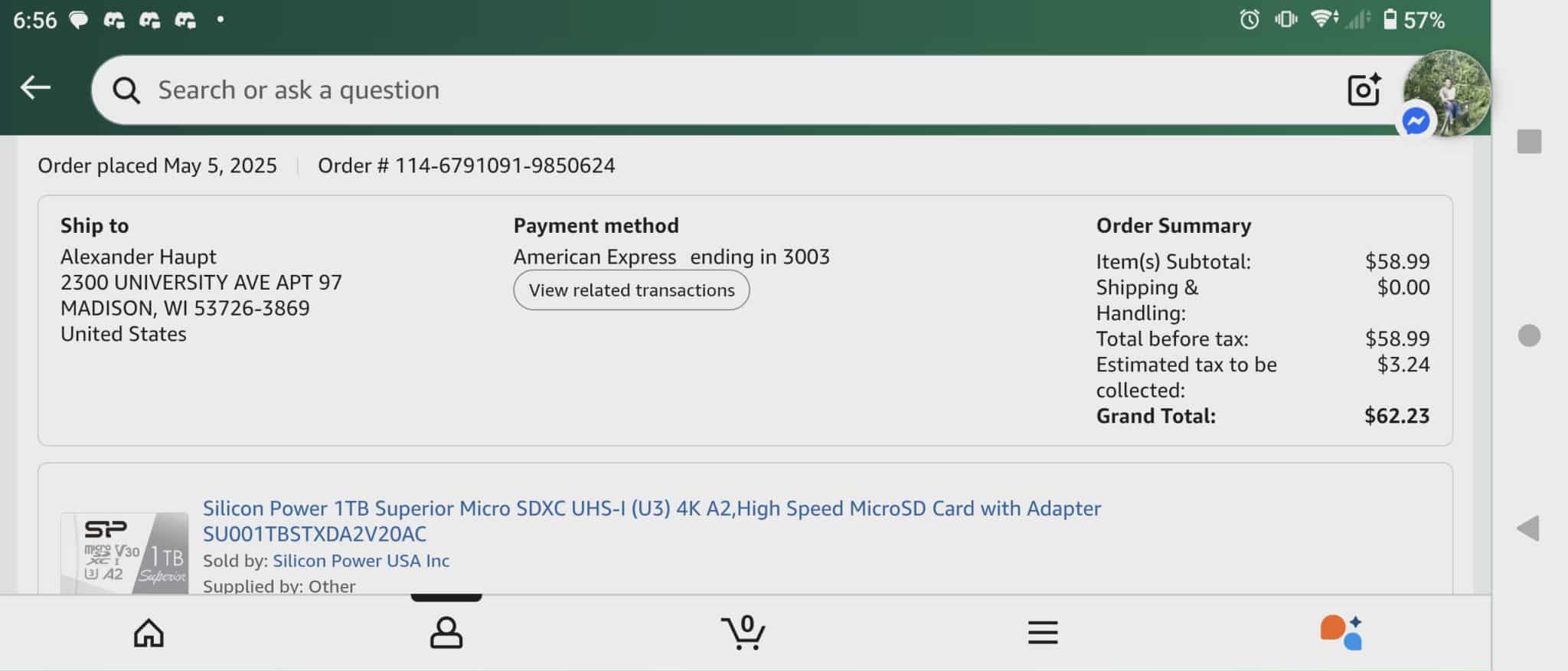Go to the Home tab
Screen dimensions: 1568x671
(149, 633)
